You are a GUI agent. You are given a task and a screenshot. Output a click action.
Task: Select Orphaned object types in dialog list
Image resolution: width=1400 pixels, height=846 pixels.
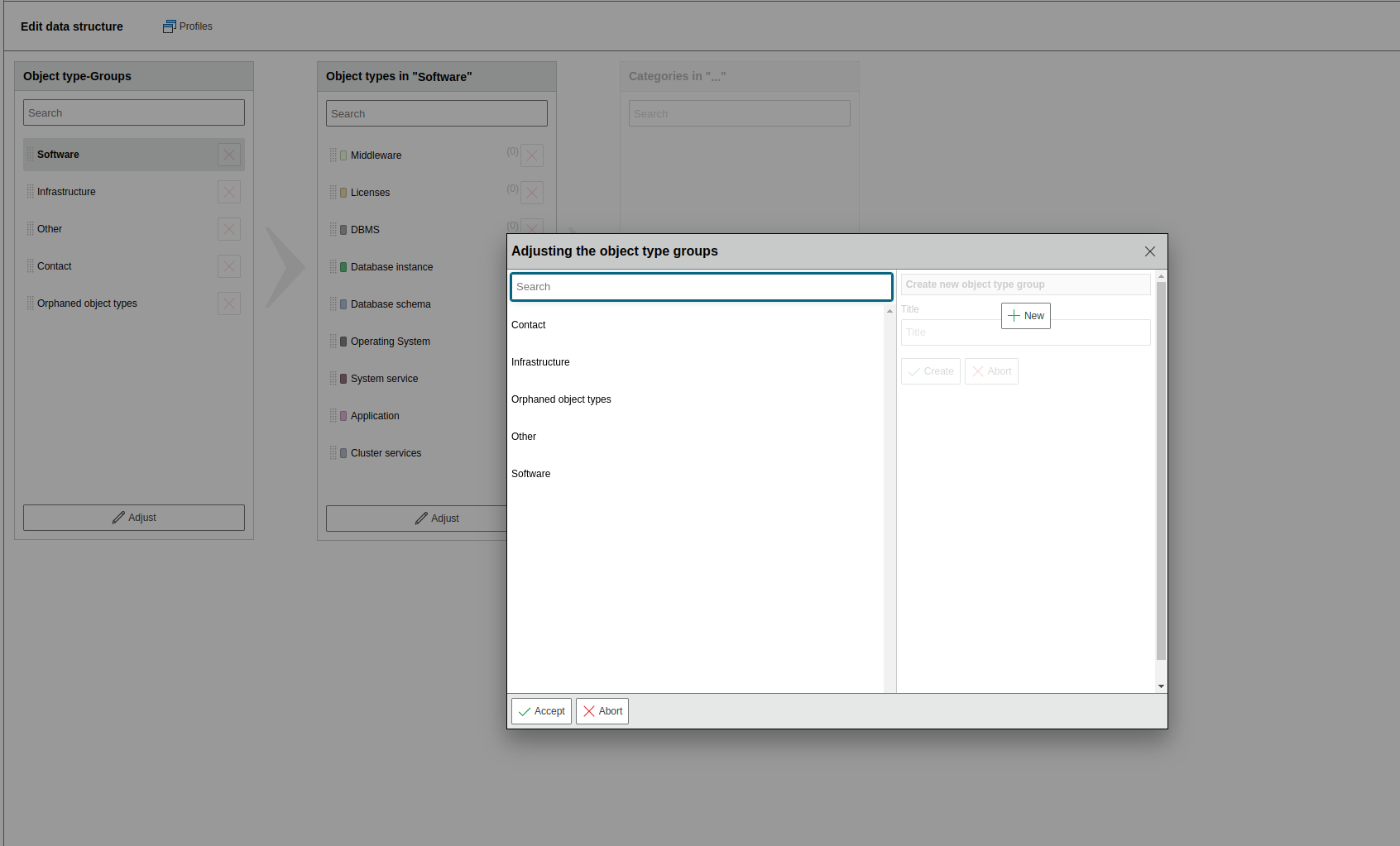(x=696, y=399)
